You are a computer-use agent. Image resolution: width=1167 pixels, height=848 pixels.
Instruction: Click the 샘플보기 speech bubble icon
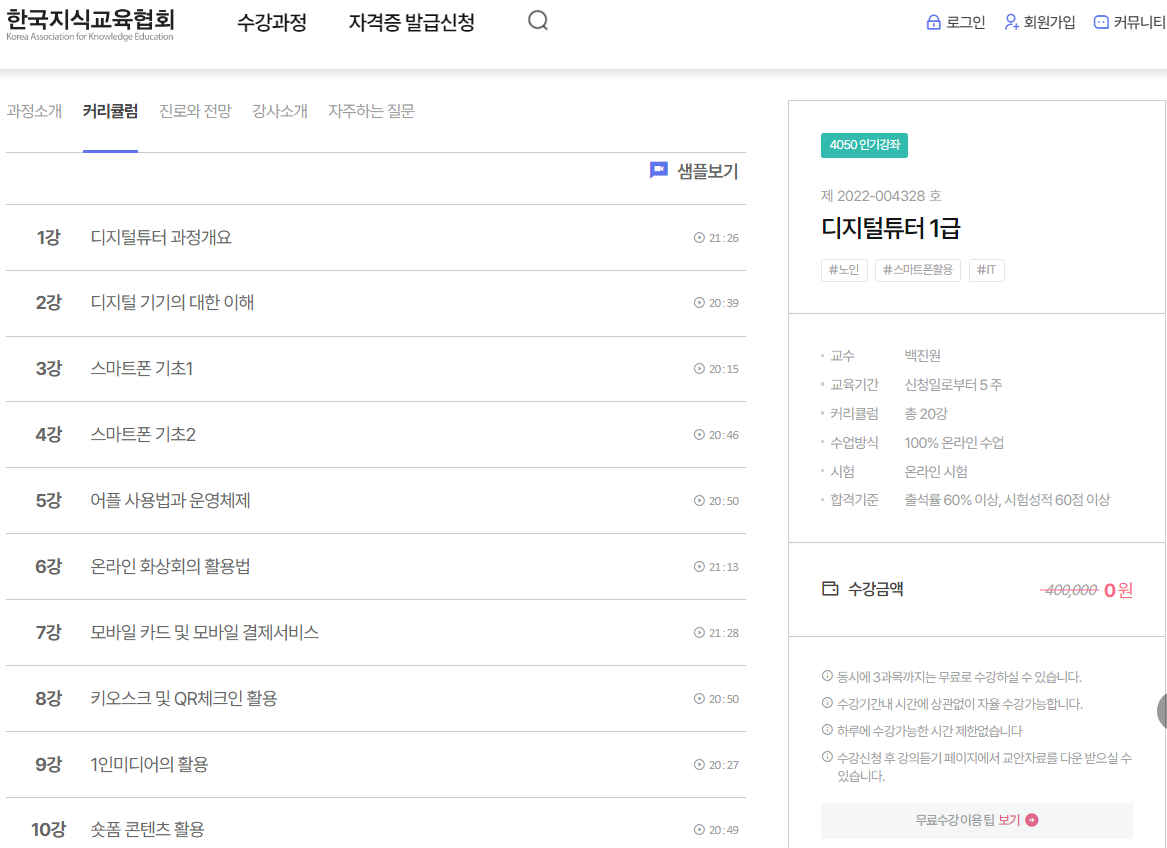[657, 170]
